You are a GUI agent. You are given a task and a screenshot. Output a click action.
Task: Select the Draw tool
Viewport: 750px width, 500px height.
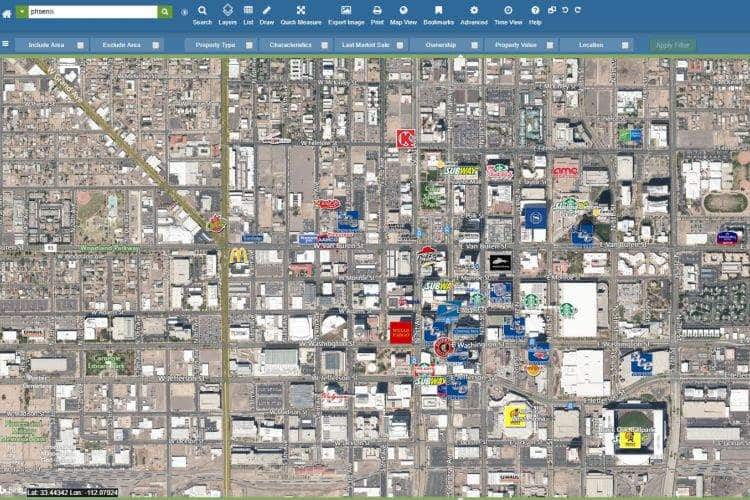coord(266,15)
